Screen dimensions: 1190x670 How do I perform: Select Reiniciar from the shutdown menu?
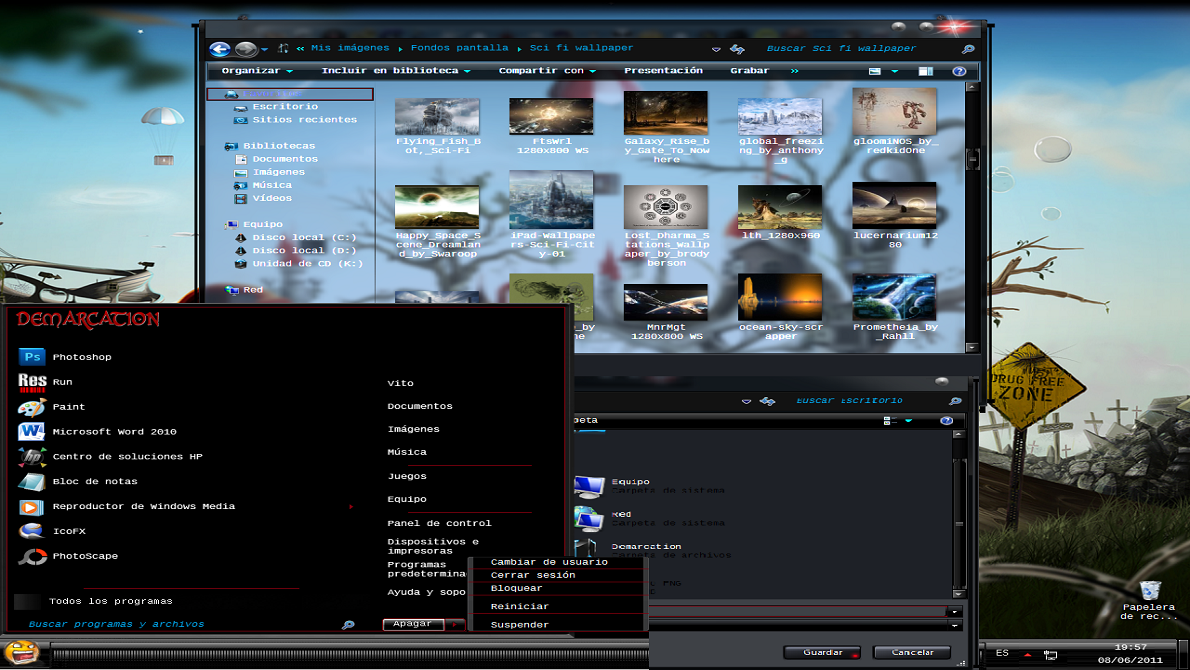pyautogui.click(x=519, y=606)
